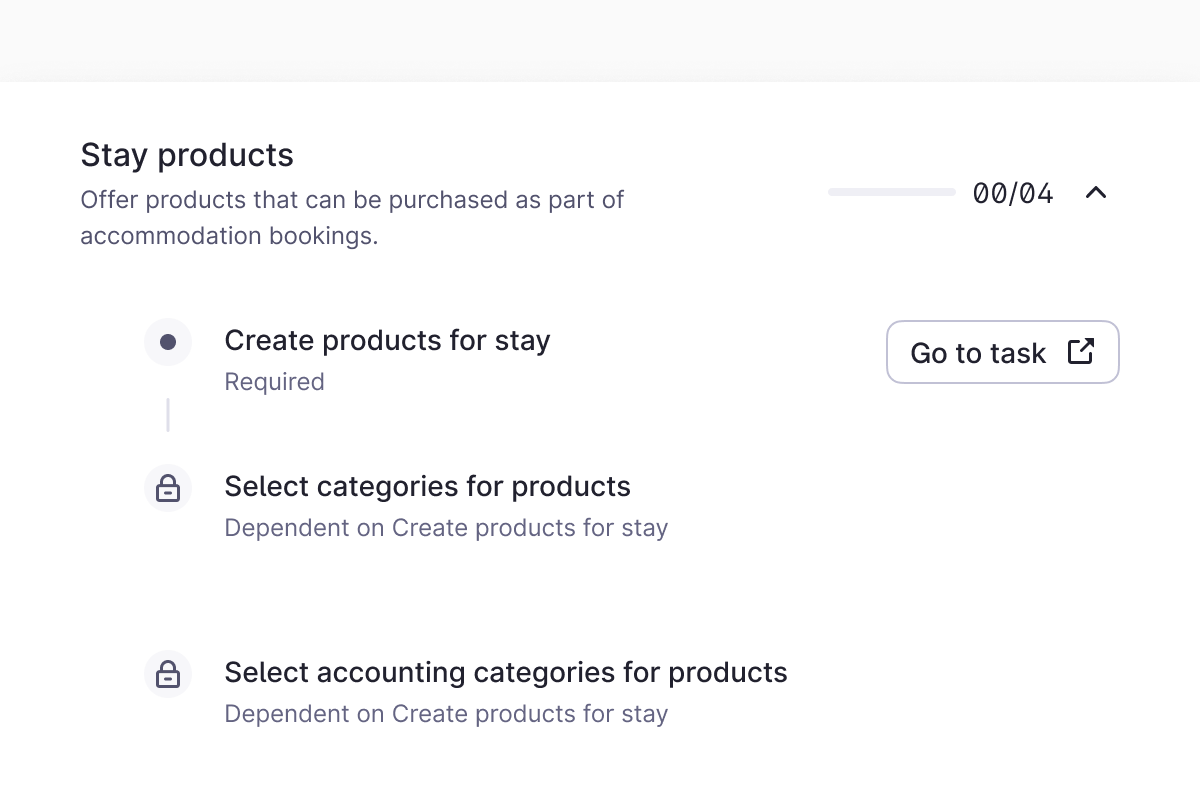Click the external link icon in Go to task
Screen dimensions: 1200x800
1081,352
